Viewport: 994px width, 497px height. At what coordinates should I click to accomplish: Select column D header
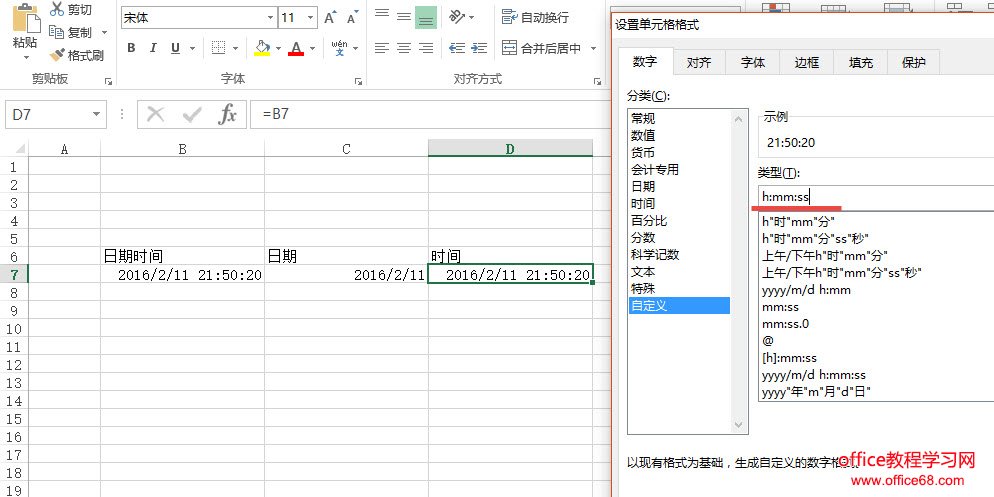tap(510, 149)
